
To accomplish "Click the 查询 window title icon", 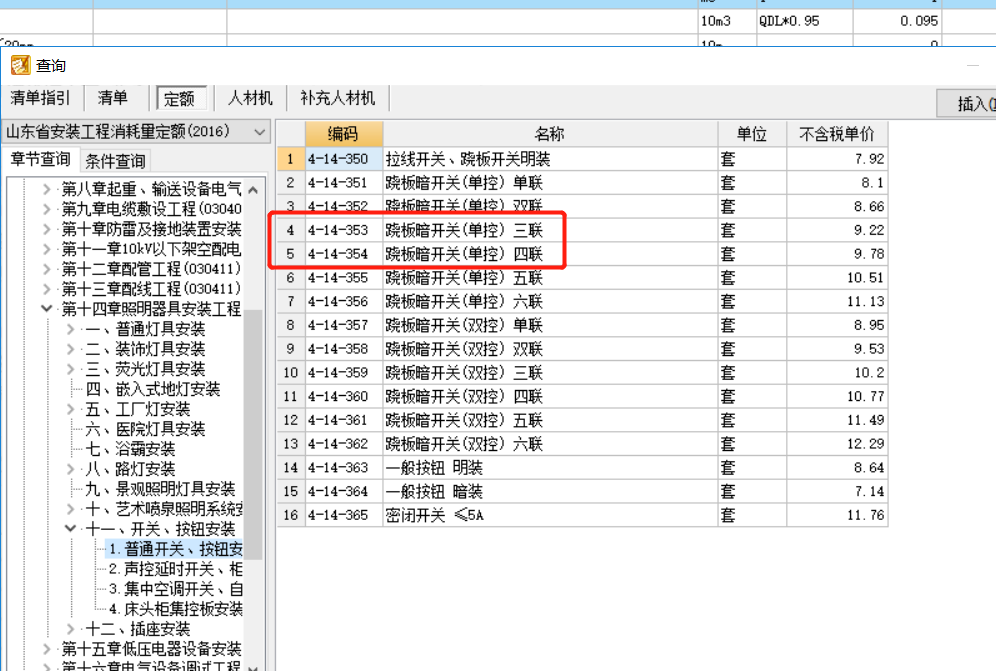I will pyautogui.click(x=20, y=65).
